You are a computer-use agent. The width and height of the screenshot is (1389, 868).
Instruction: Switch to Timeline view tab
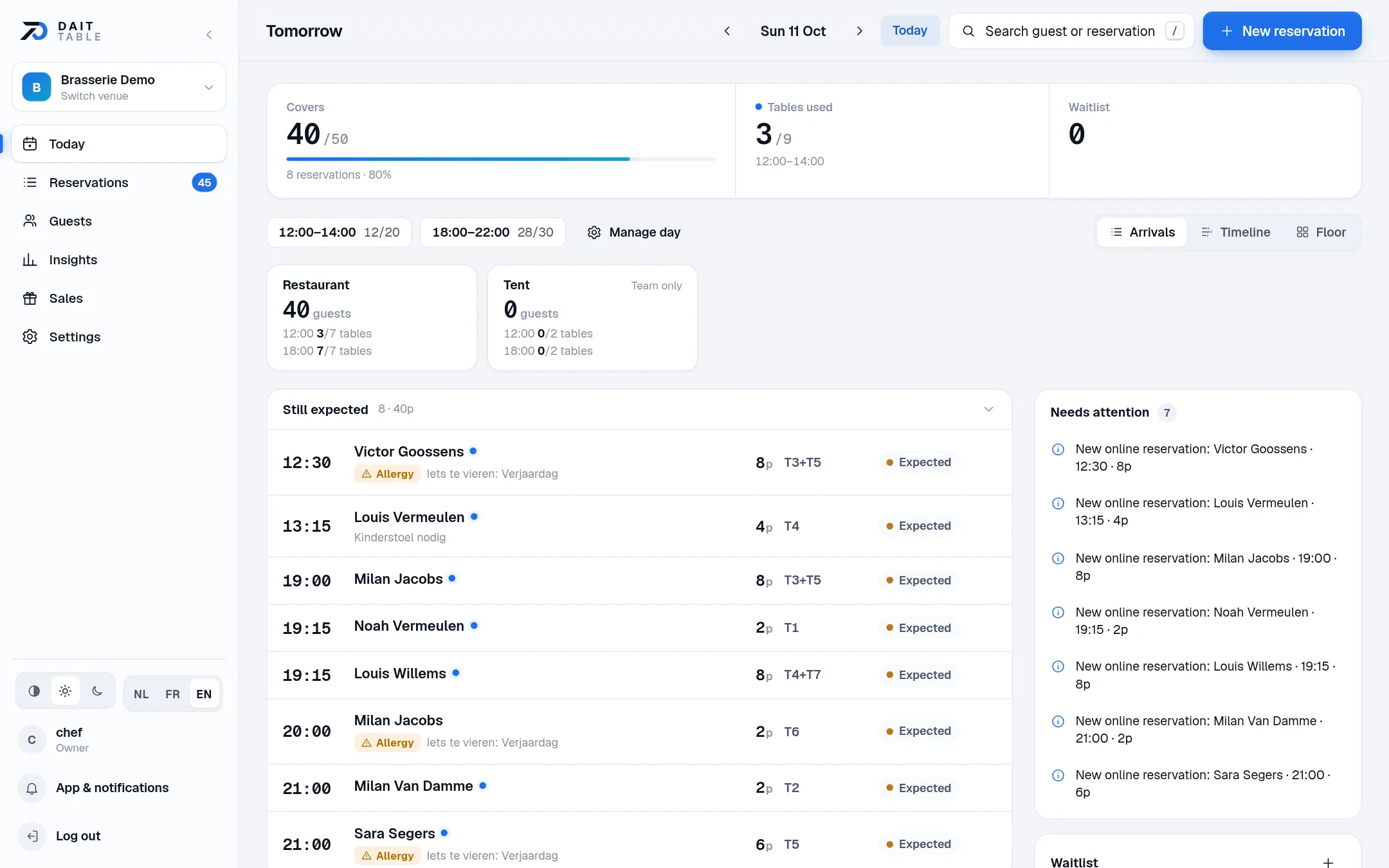tap(1235, 232)
